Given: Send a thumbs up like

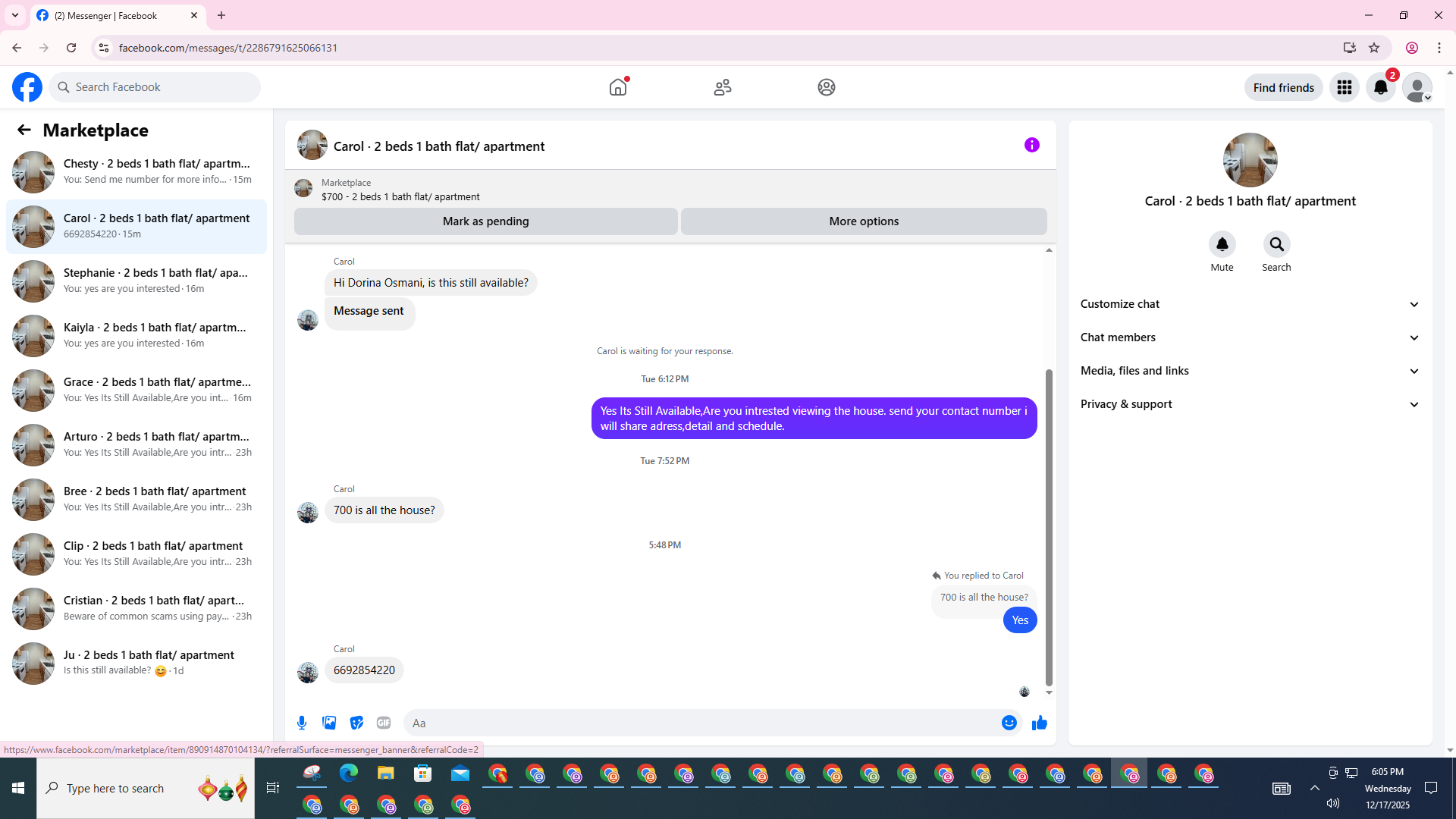Looking at the screenshot, I should (x=1039, y=723).
